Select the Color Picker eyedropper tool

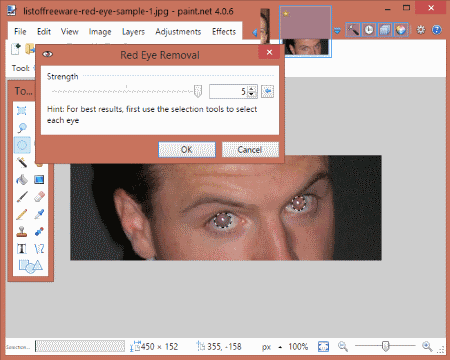[39, 214]
